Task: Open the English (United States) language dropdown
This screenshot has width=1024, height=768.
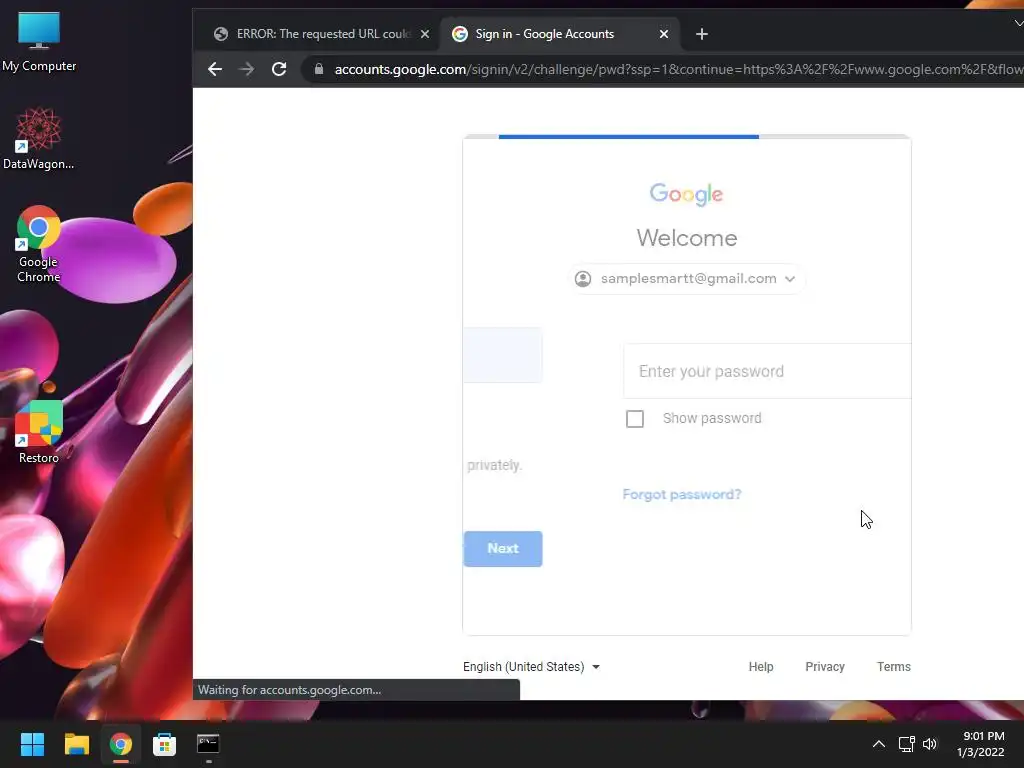Action: tap(531, 667)
